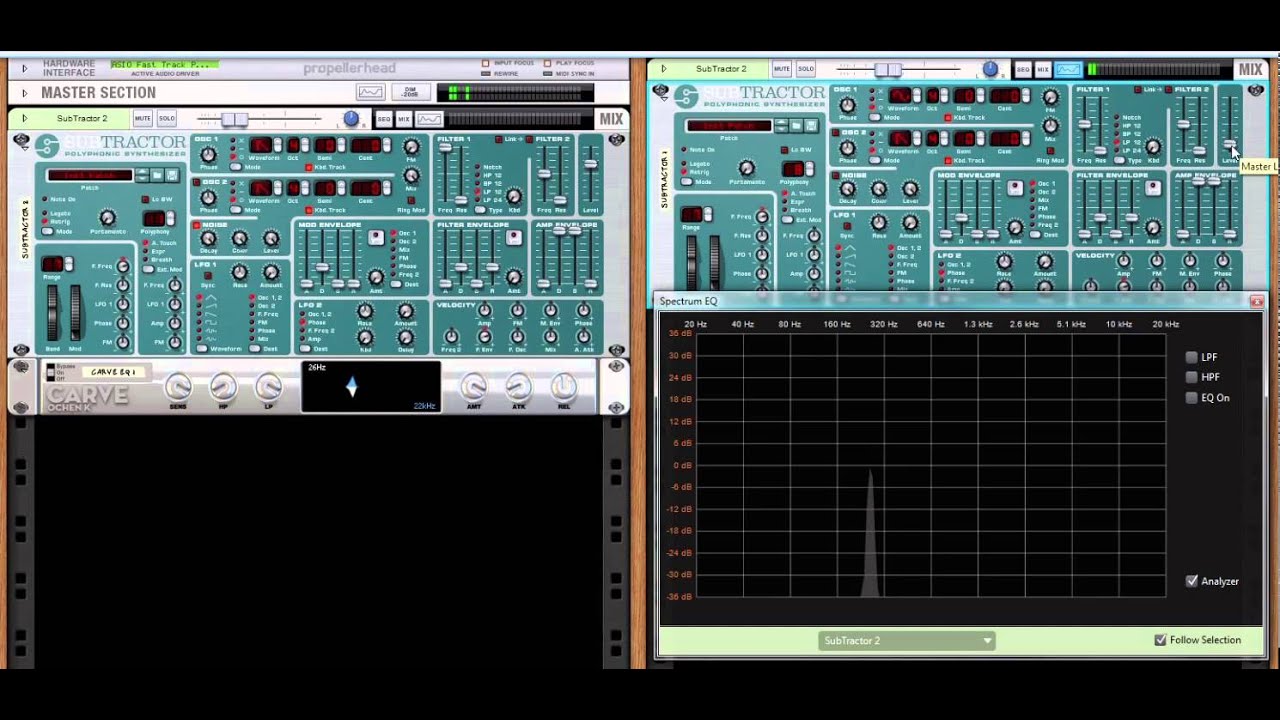Adjust left SubTractor channel pan knob
1280x720 pixels.
(351, 119)
